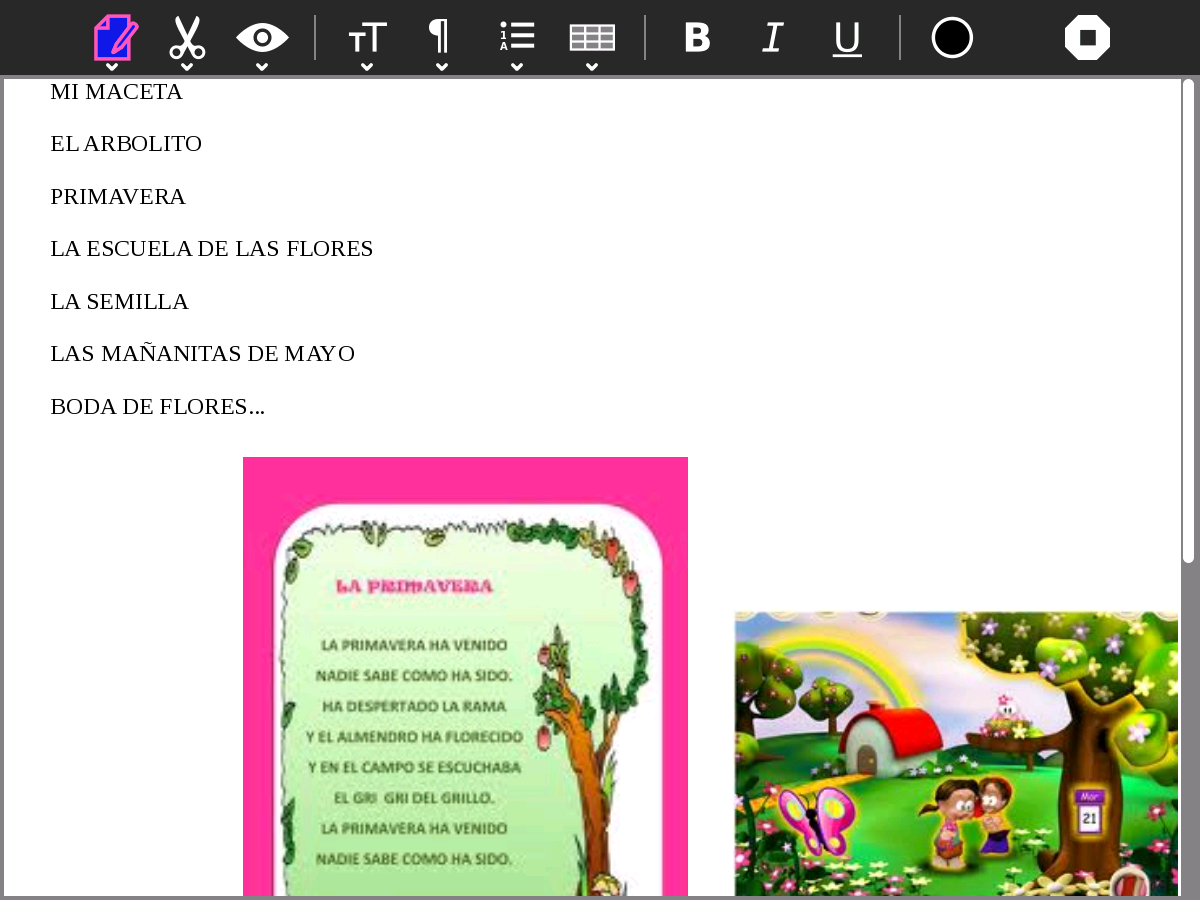
Task: Open the Text size toolbar icon
Action: [x=367, y=38]
